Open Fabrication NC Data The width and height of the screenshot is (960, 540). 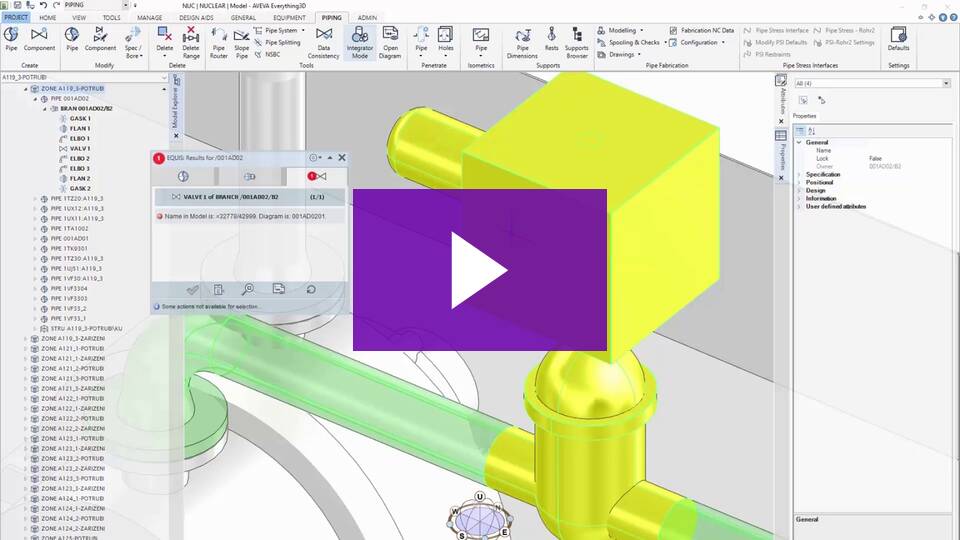(x=702, y=30)
